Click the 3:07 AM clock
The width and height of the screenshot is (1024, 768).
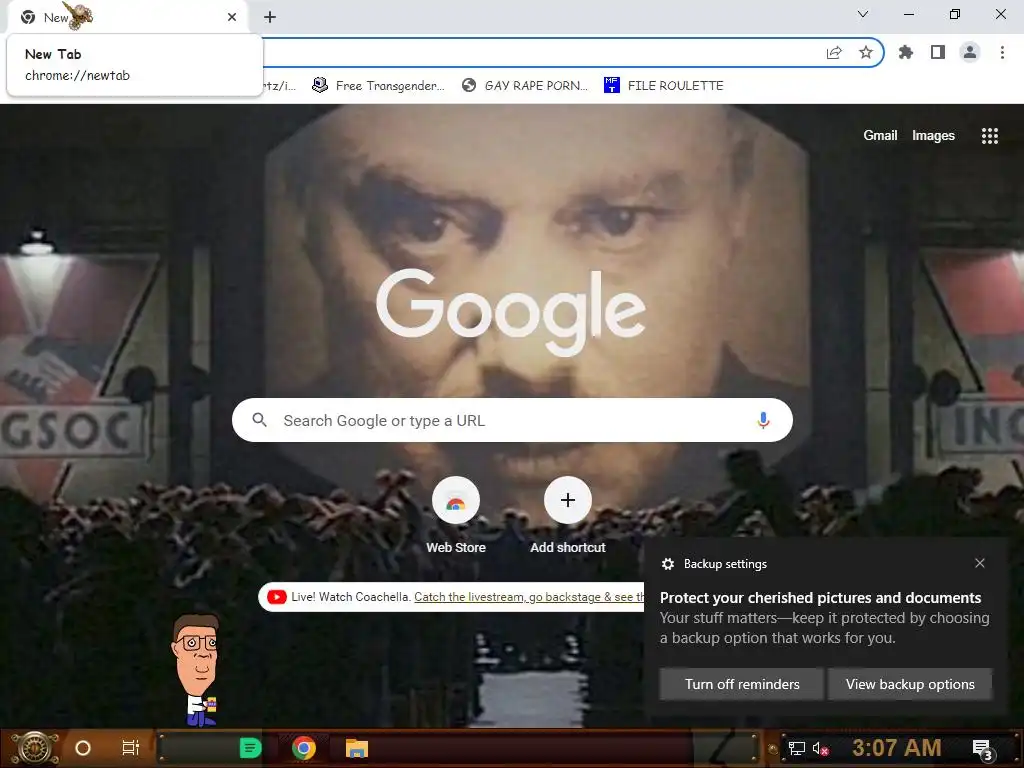pyautogui.click(x=897, y=748)
